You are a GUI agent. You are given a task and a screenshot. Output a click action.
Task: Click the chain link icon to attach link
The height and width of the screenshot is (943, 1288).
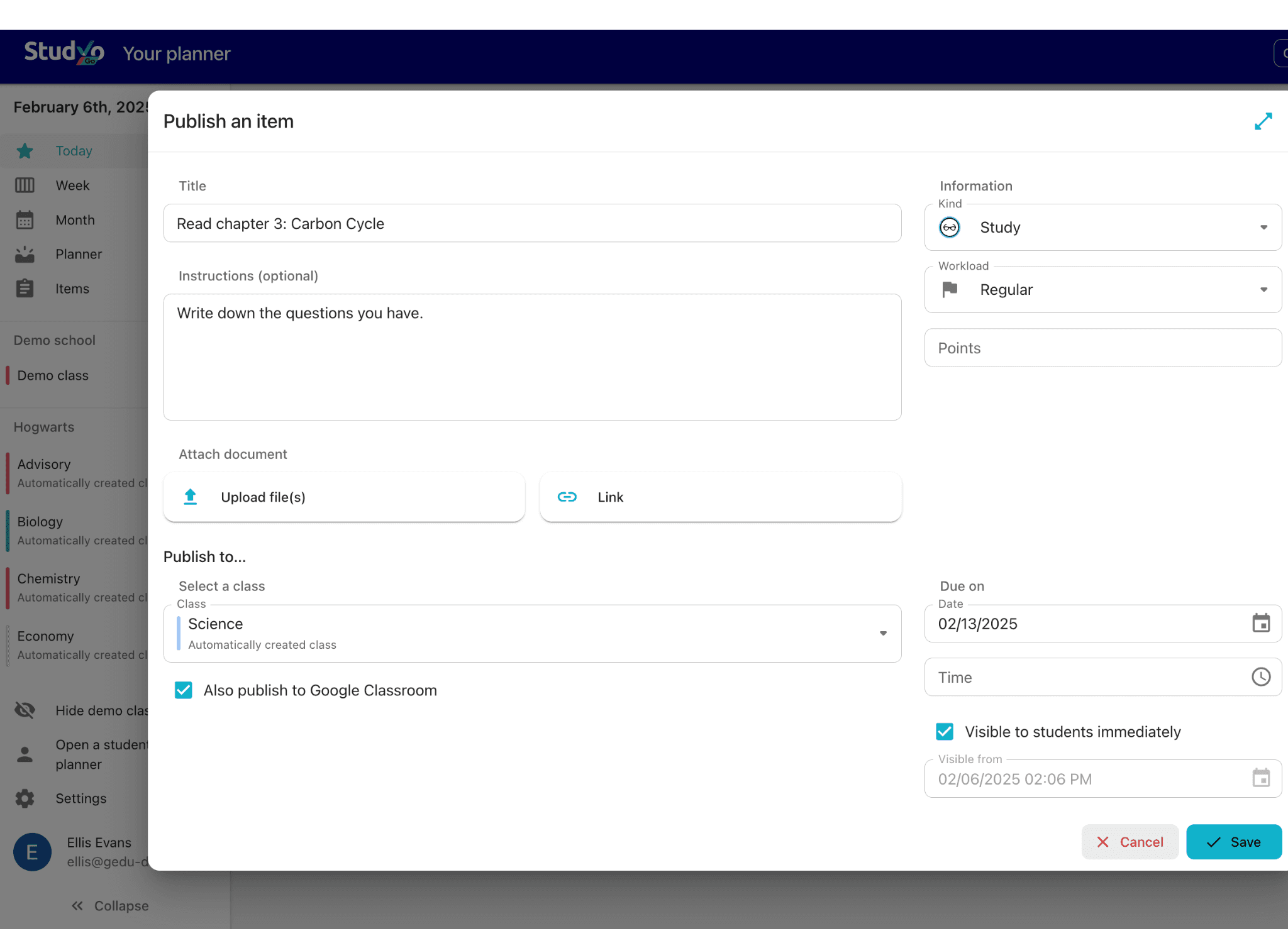coord(567,497)
